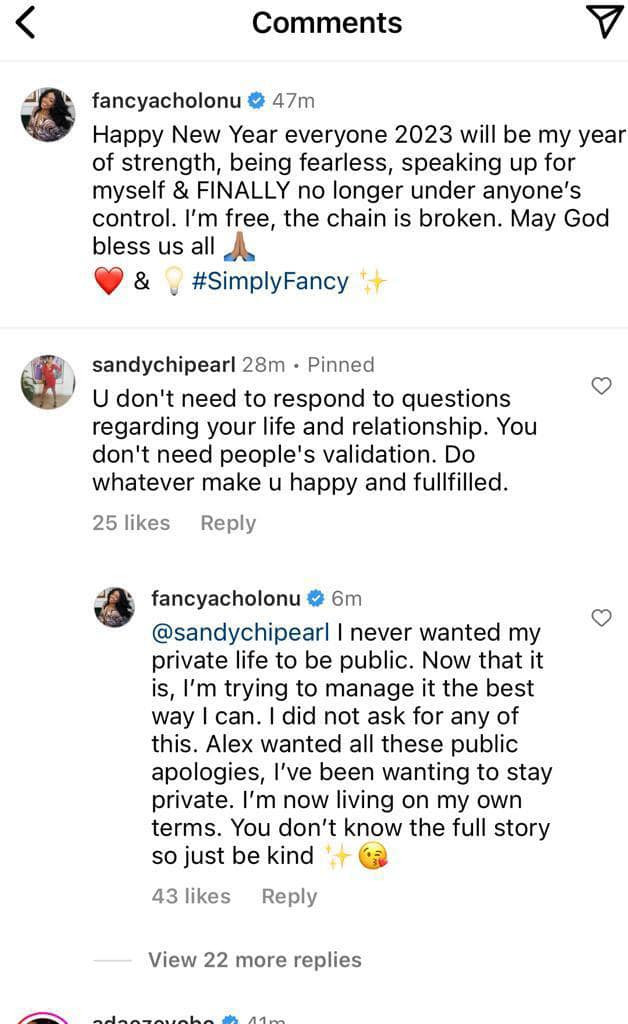Reply to sandychipearl's comment
628x1024 pixels.
[x=228, y=523]
